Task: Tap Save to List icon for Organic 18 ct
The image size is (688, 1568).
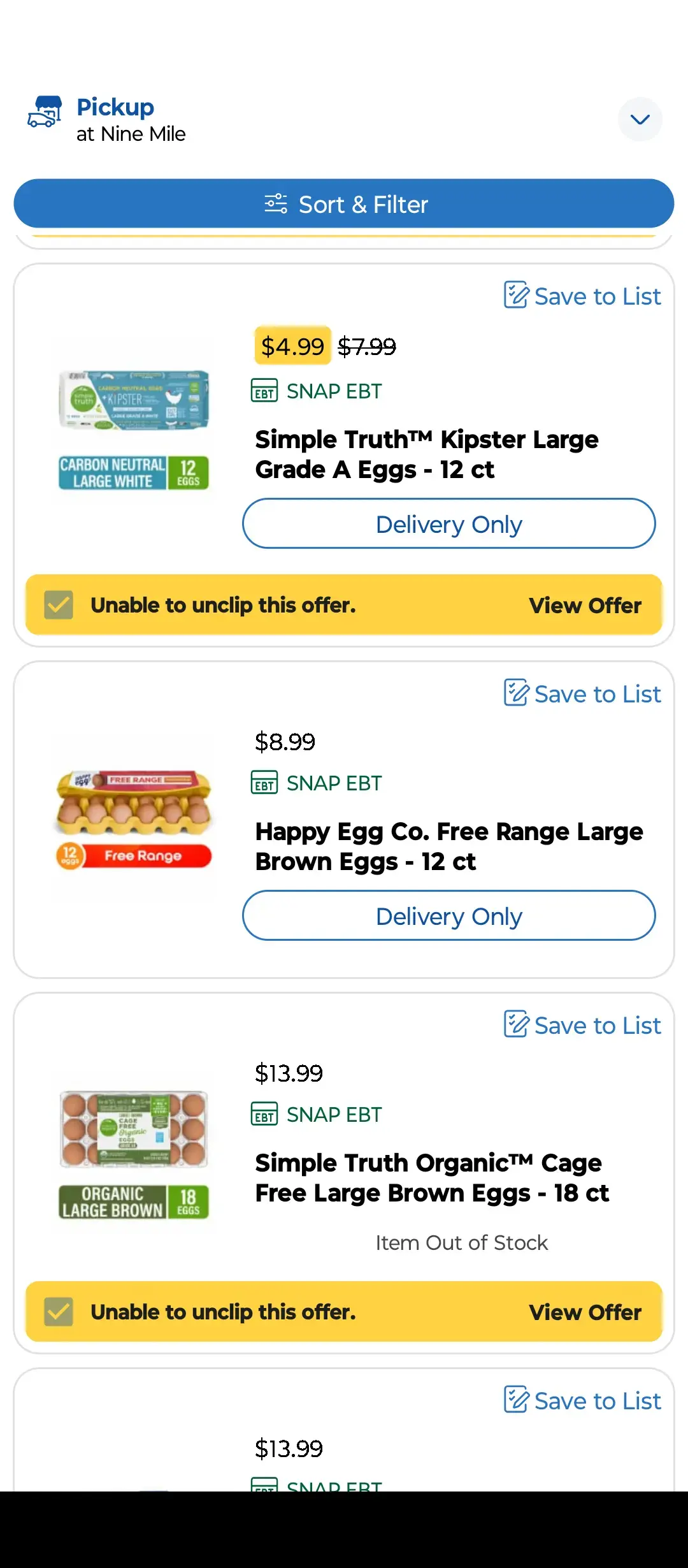Action: pos(516,1024)
